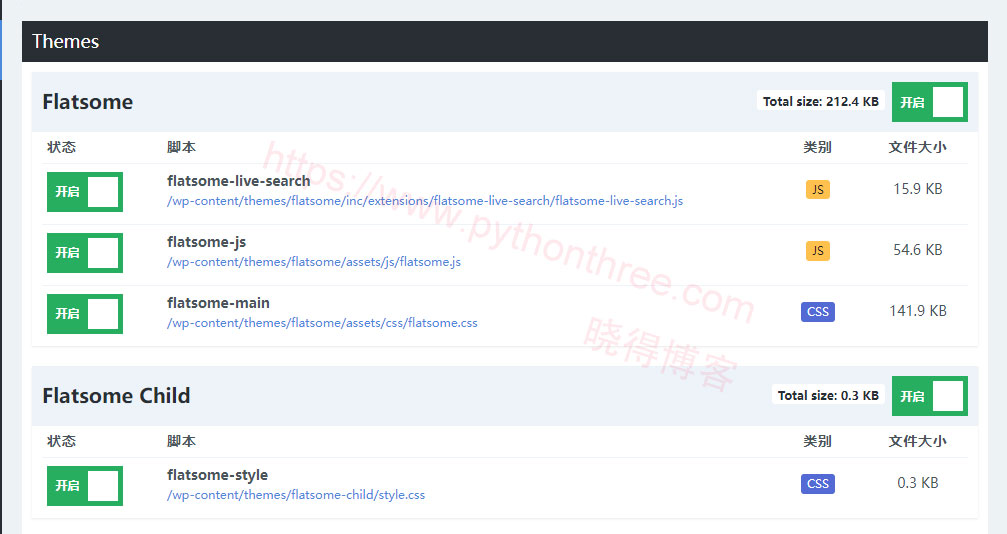The width and height of the screenshot is (1007, 534).
Task: Click the 文件大小 column header in Flatsome table
Action: [917, 147]
